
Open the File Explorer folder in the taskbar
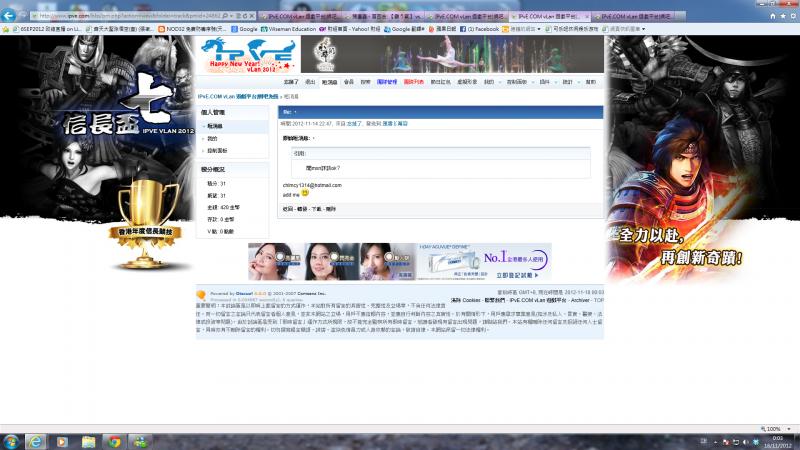click(89, 441)
